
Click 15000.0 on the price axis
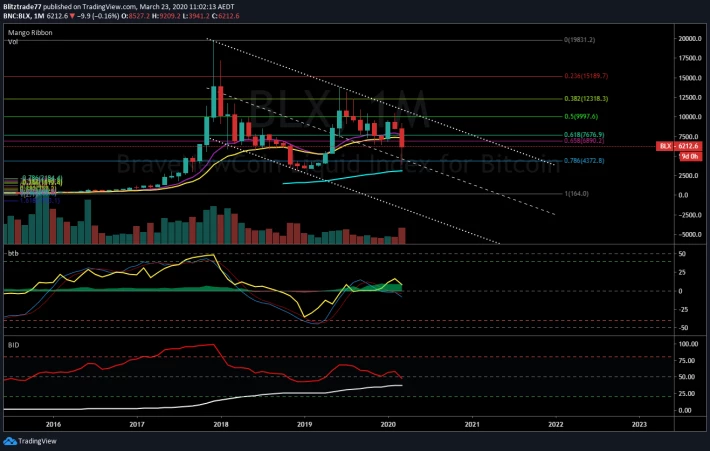[x=690, y=78]
